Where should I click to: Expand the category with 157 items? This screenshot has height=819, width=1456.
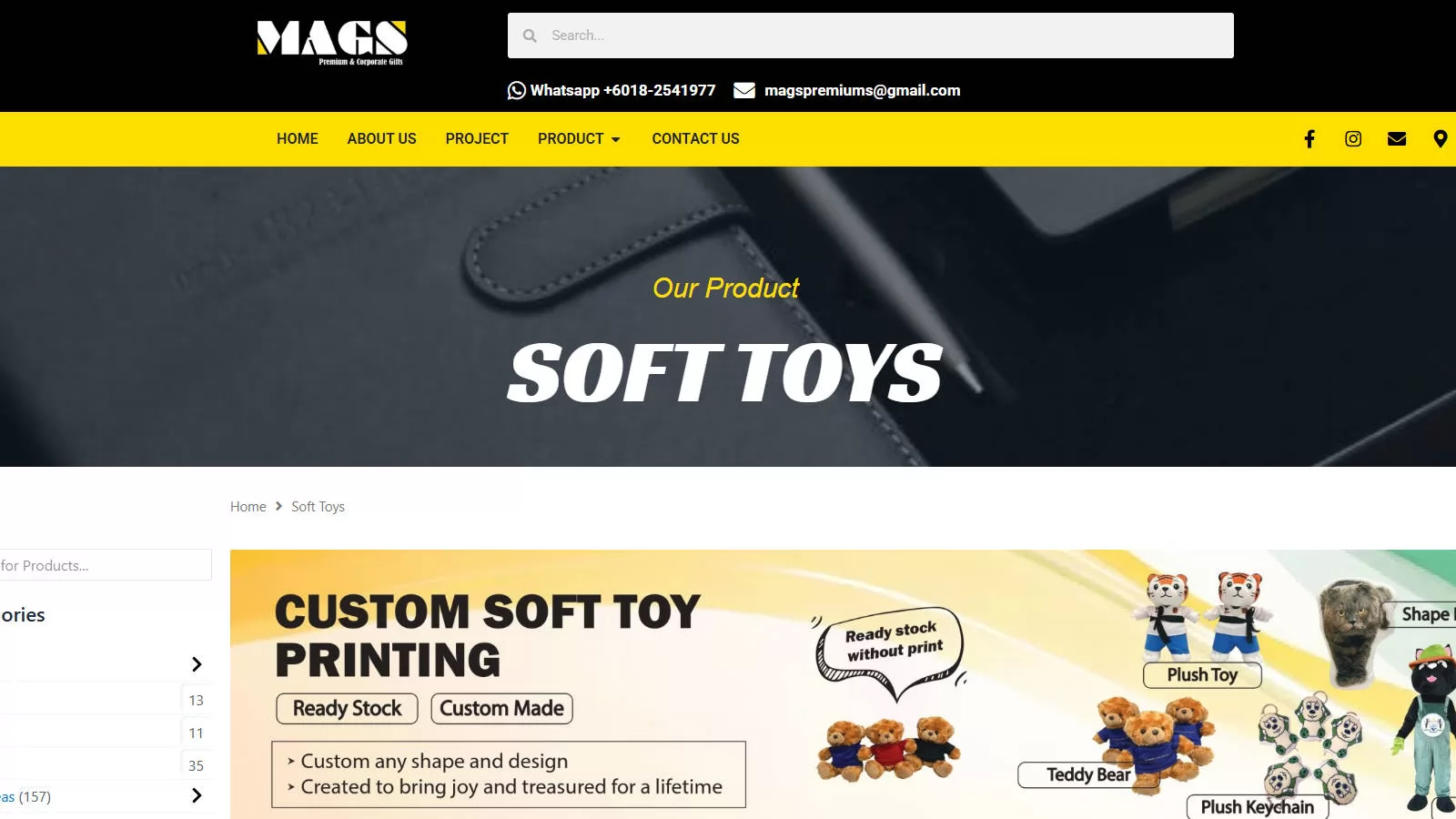(197, 795)
